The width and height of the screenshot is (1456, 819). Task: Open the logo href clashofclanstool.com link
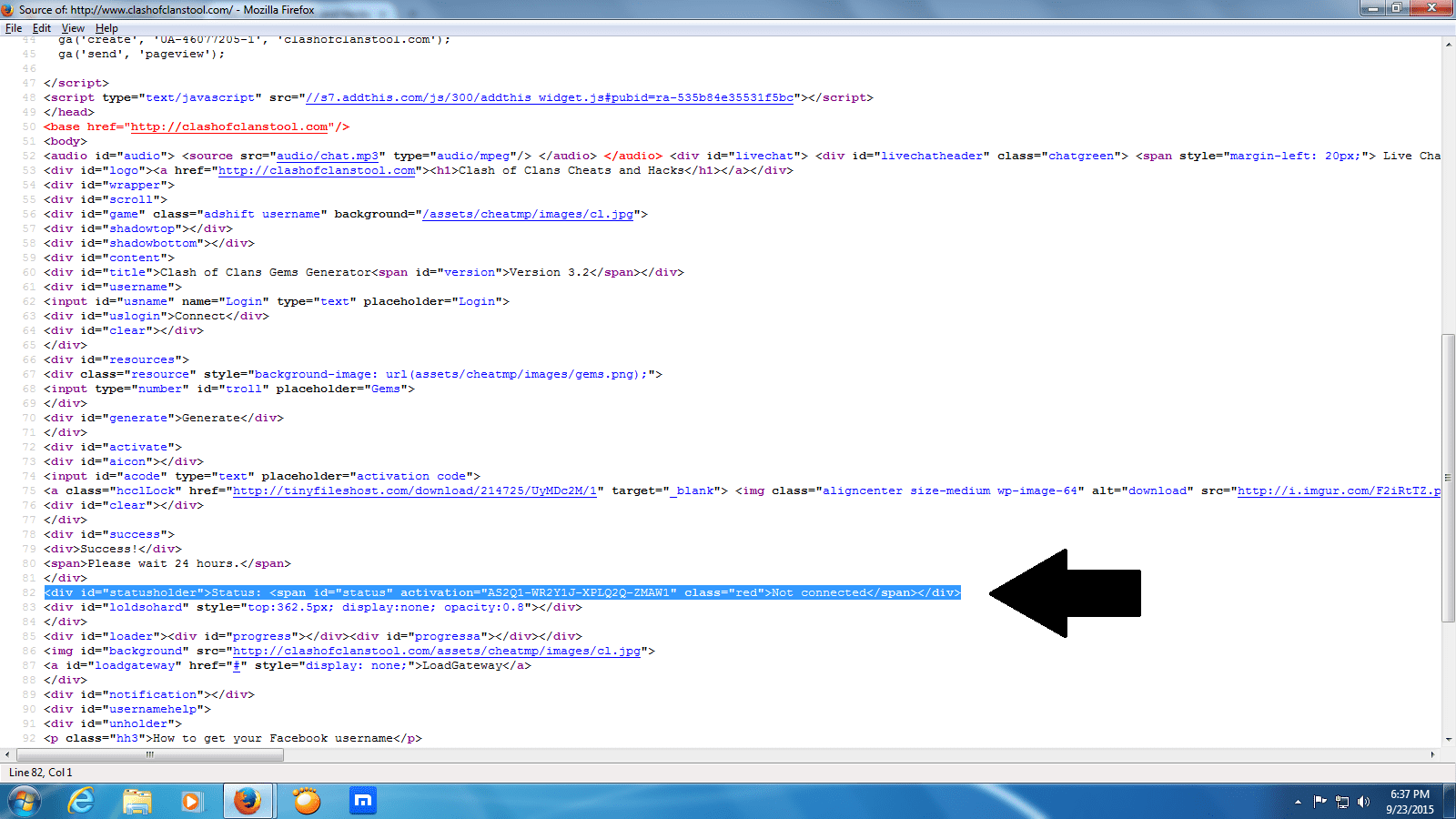click(x=317, y=170)
